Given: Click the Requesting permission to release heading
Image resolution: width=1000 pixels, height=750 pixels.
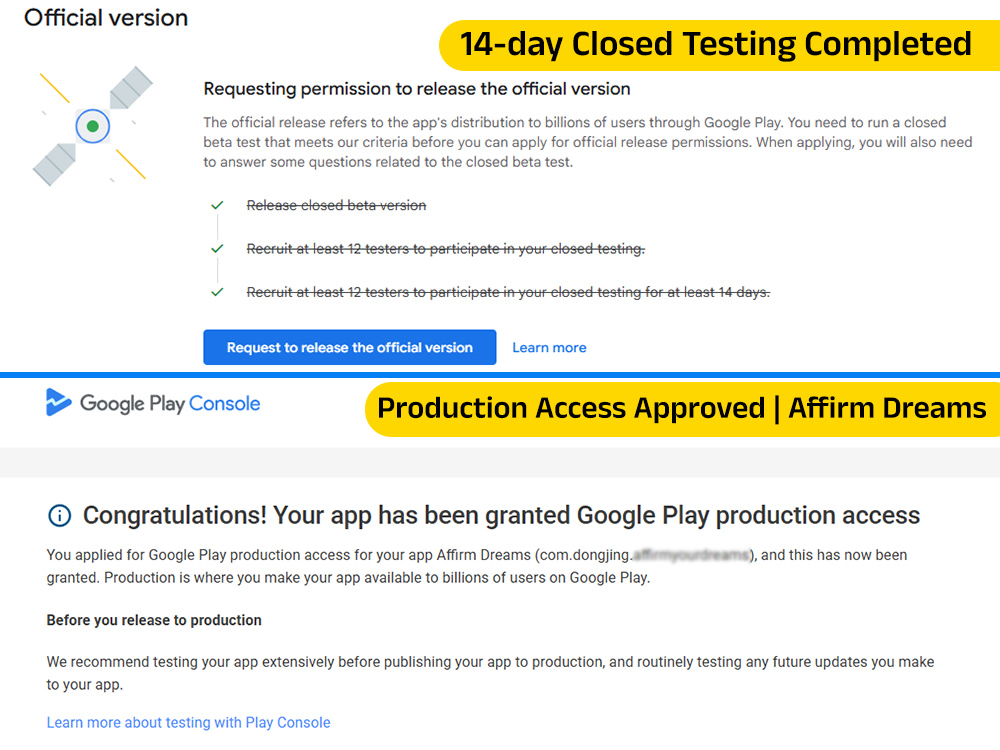Looking at the screenshot, I should (416, 89).
